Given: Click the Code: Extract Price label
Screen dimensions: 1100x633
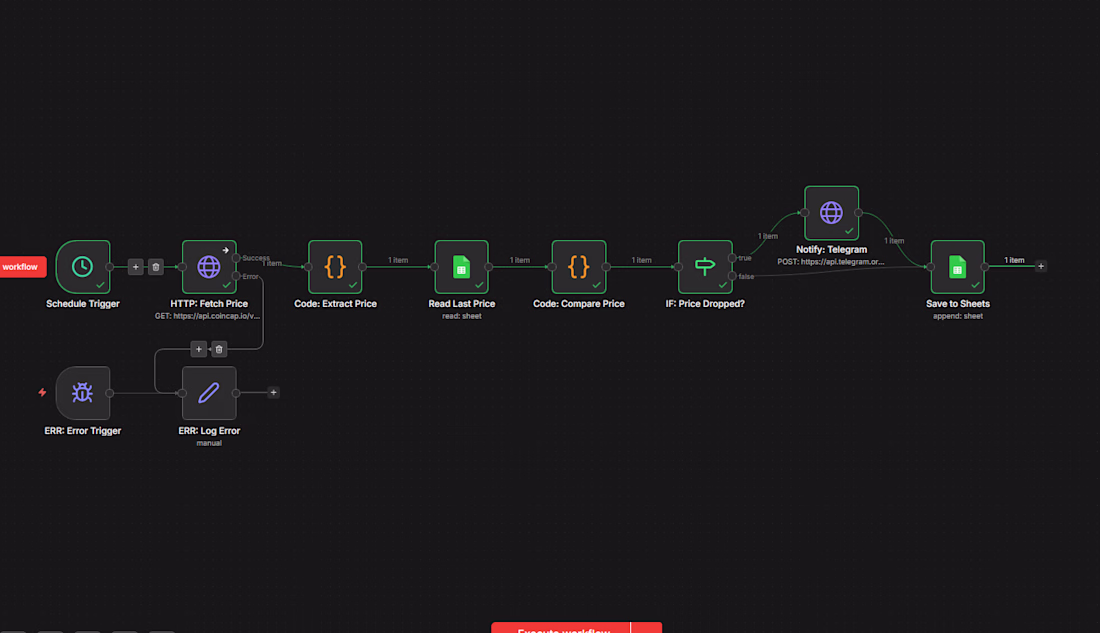Looking at the screenshot, I should 335,304.
